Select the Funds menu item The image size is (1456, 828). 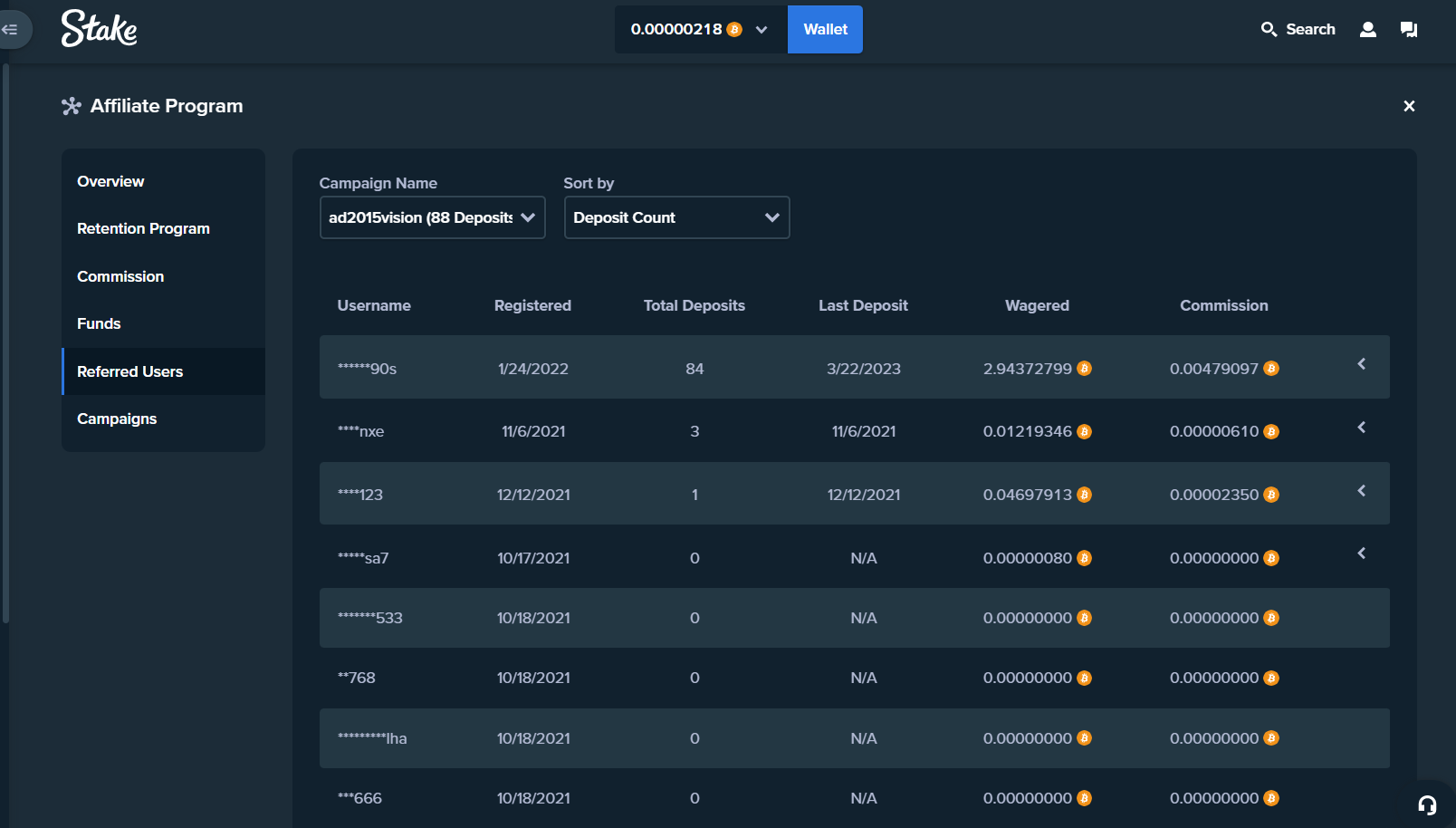coord(99,323)
